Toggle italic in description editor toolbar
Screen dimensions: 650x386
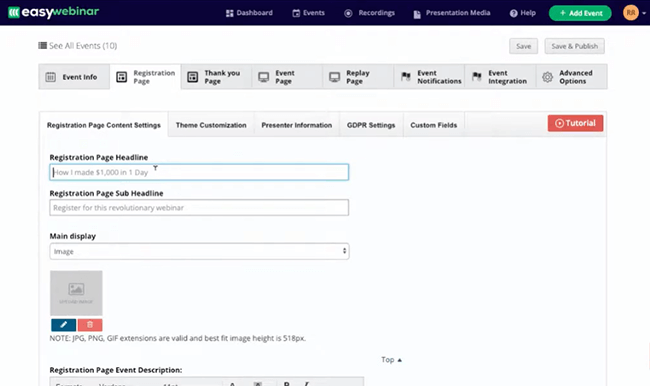[x=306, y=384]
